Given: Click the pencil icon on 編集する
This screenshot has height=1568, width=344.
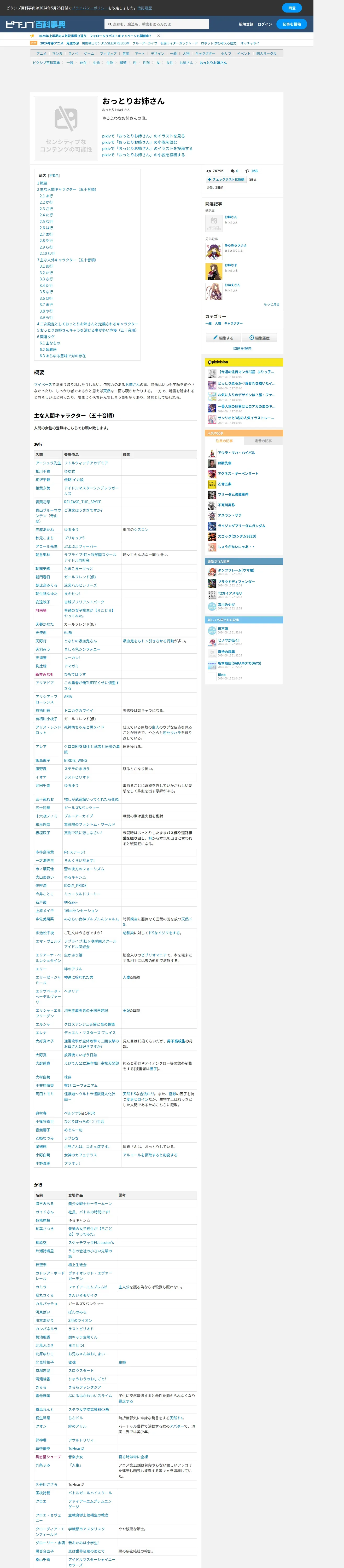Looking at the screenshot, I should (215, 338).
